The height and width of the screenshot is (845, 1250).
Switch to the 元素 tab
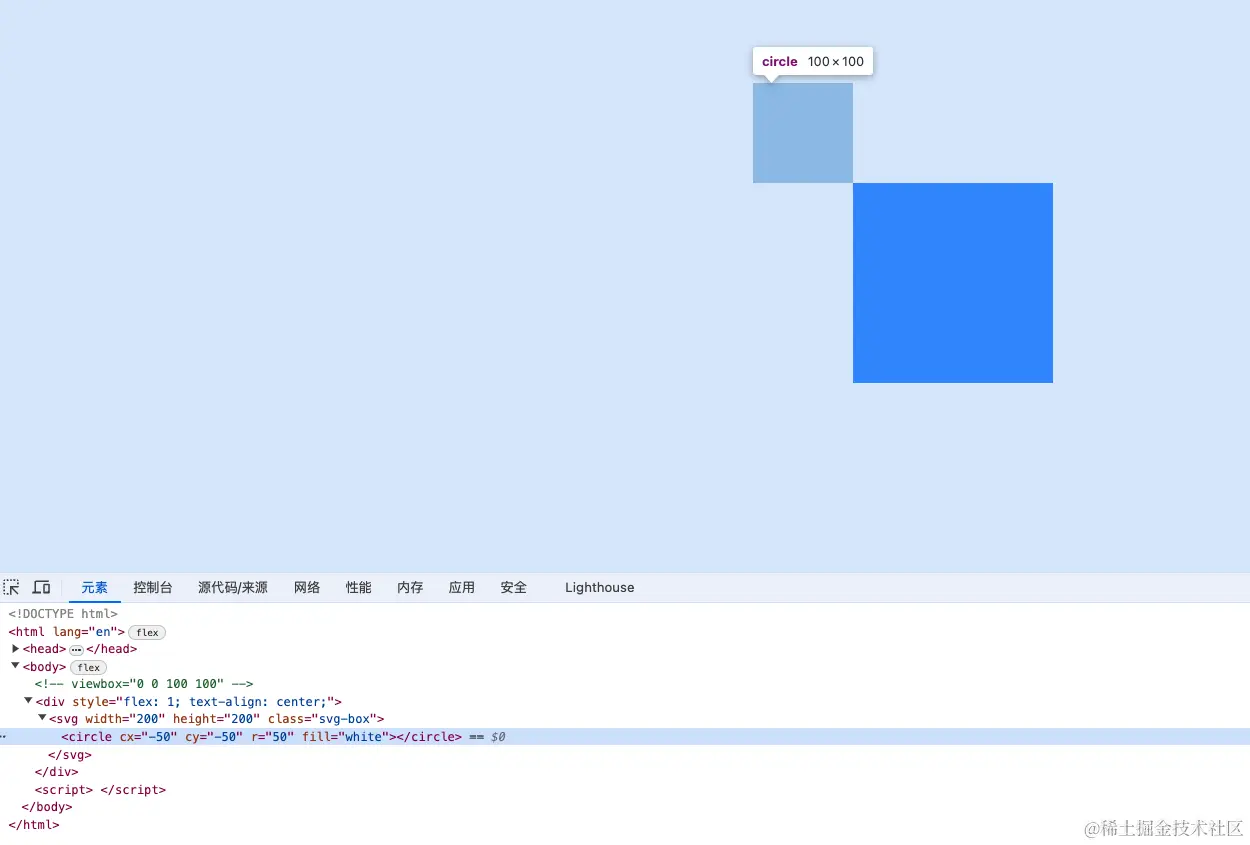pyautogui.click(x=95, y=588)
